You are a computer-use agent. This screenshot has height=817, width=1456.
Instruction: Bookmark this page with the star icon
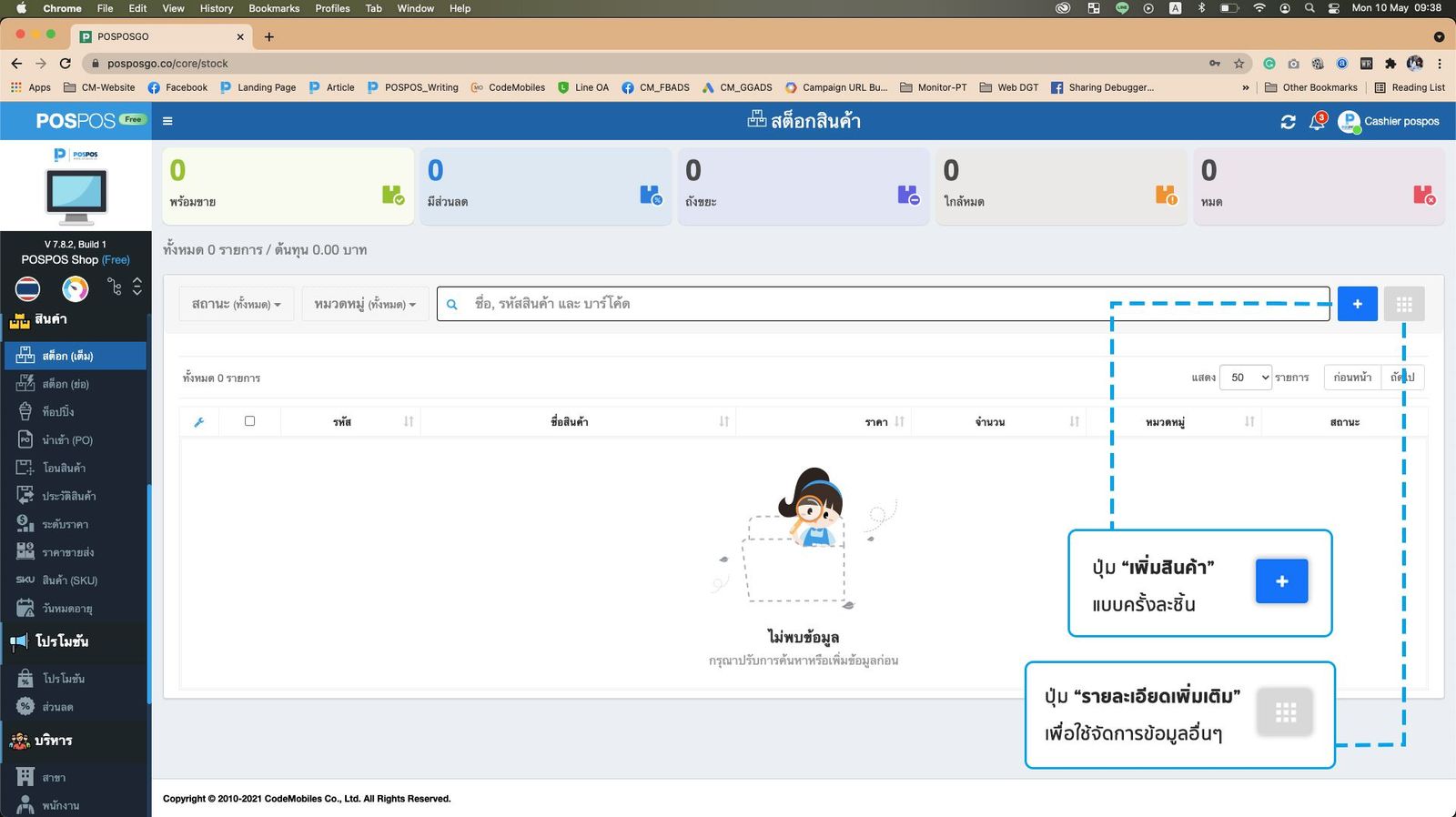[x=1239, y=64]
